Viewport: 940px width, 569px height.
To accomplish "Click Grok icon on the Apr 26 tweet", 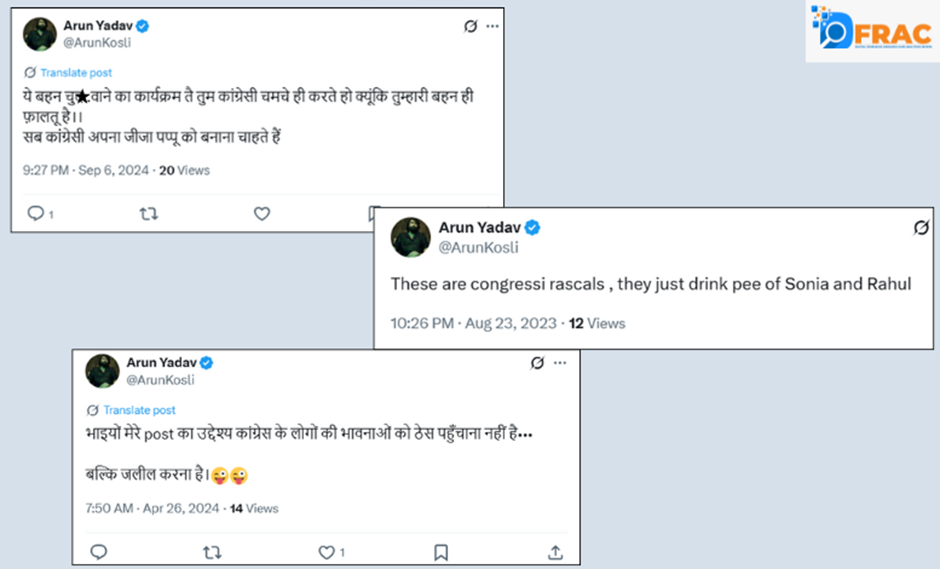I will (x=537, y=363).
